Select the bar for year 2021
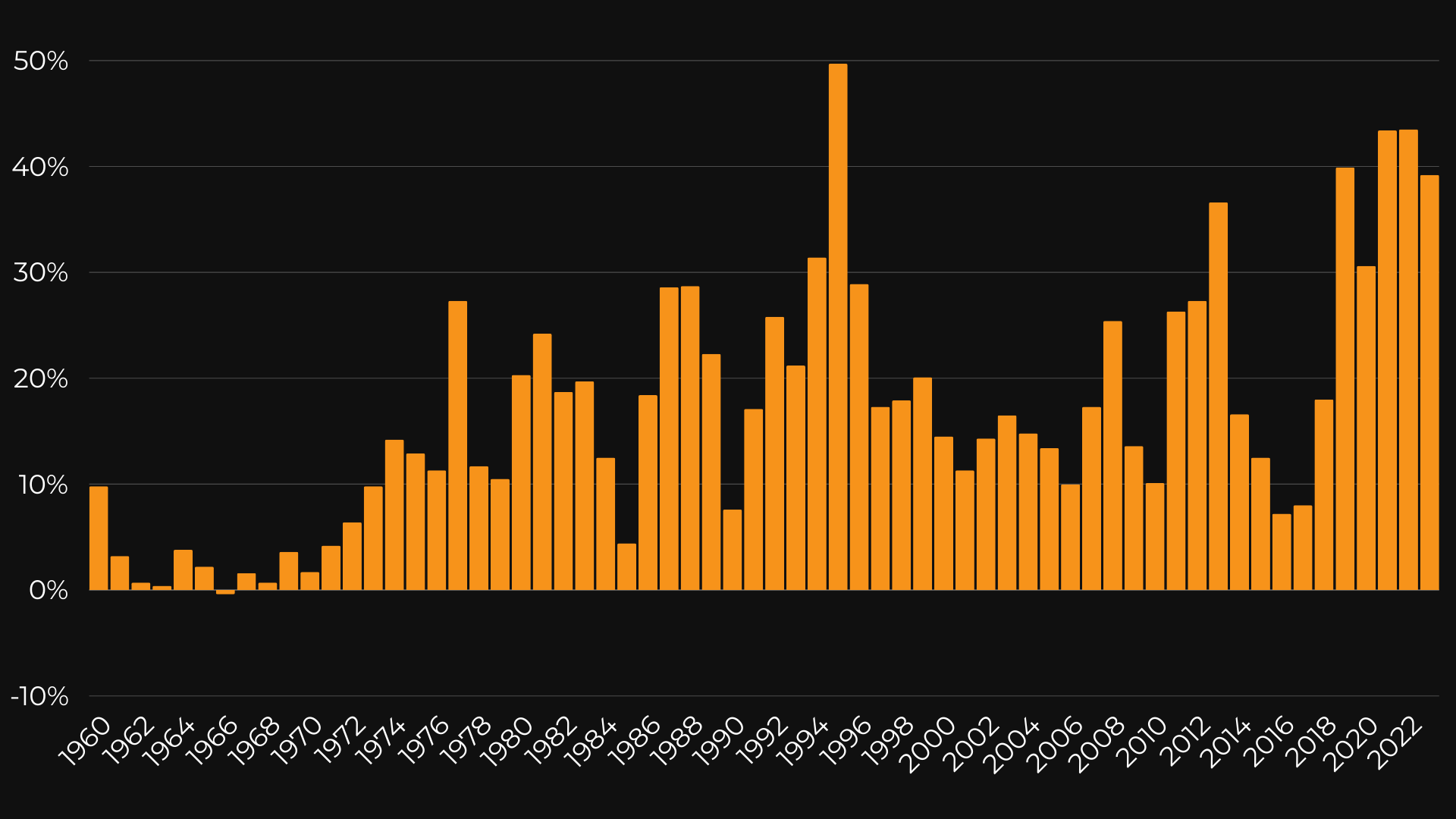This screenshot has width=1456, height=819. click(1387, 360)
